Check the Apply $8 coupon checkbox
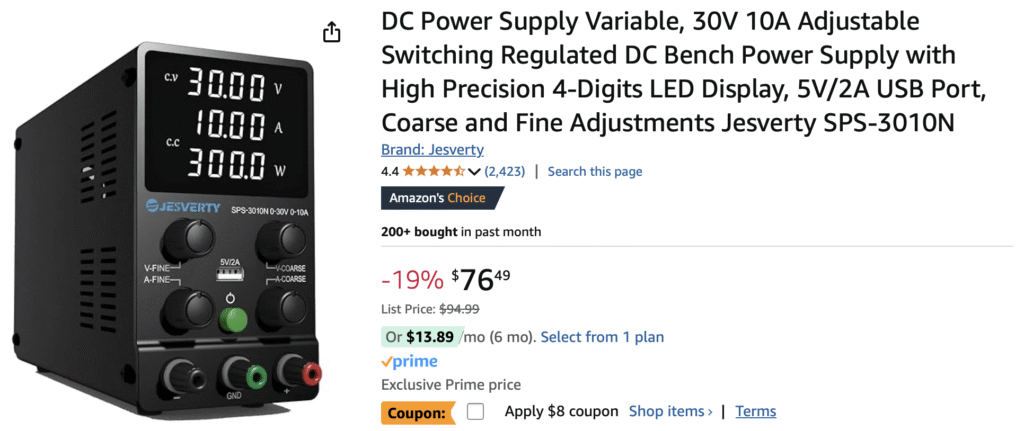1024x431 pixels. (475, 411)
